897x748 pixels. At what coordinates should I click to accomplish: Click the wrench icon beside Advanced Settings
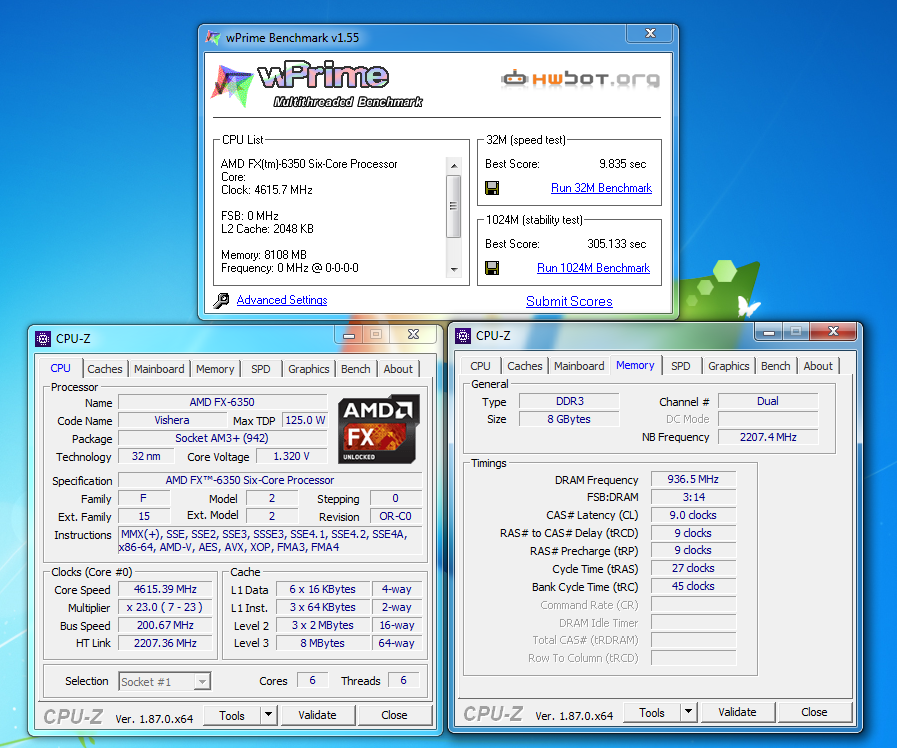[x=221, y=300]
